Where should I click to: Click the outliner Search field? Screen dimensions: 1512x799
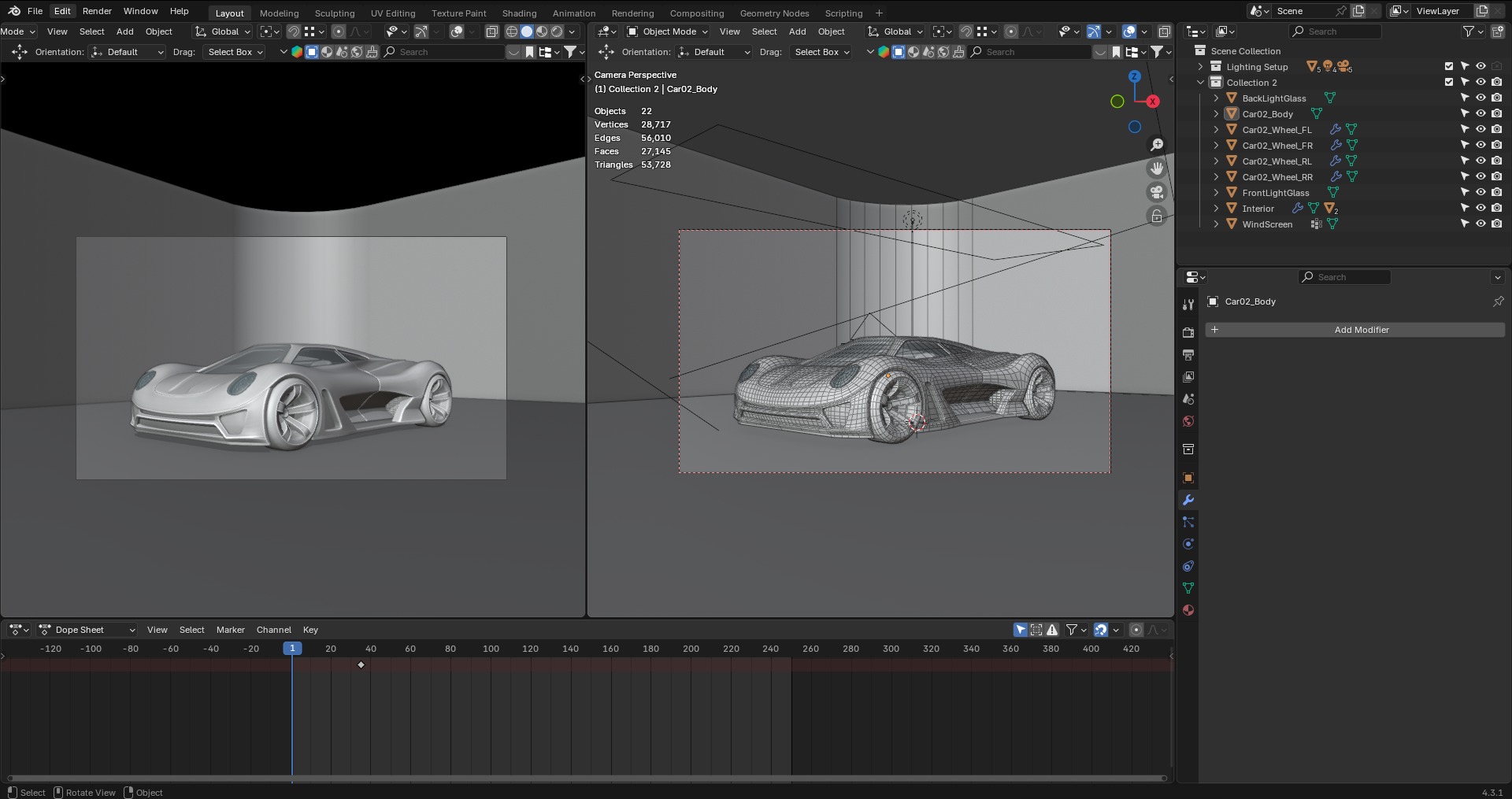[1336, 31]
